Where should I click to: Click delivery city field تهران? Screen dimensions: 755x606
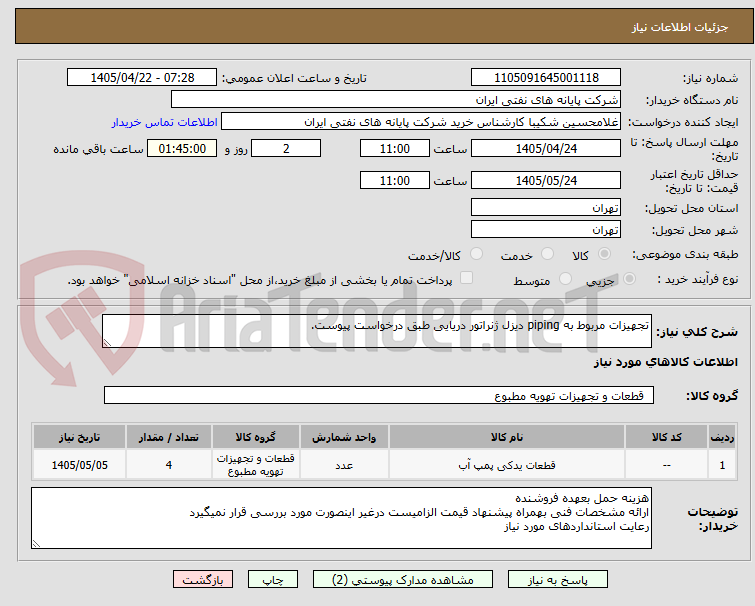[x=546, y=230]
